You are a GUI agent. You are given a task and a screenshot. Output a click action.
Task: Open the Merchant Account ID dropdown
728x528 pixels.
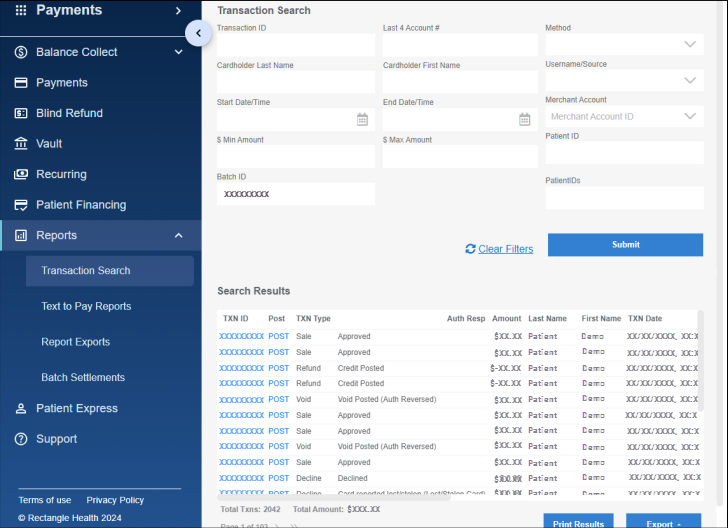689,116
